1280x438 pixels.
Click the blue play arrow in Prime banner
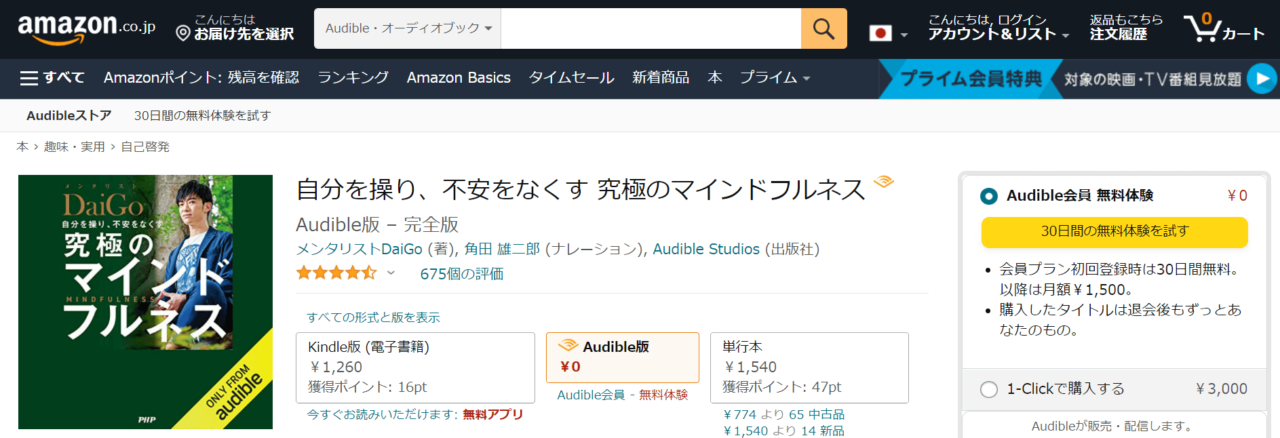tap(1263, 78)
